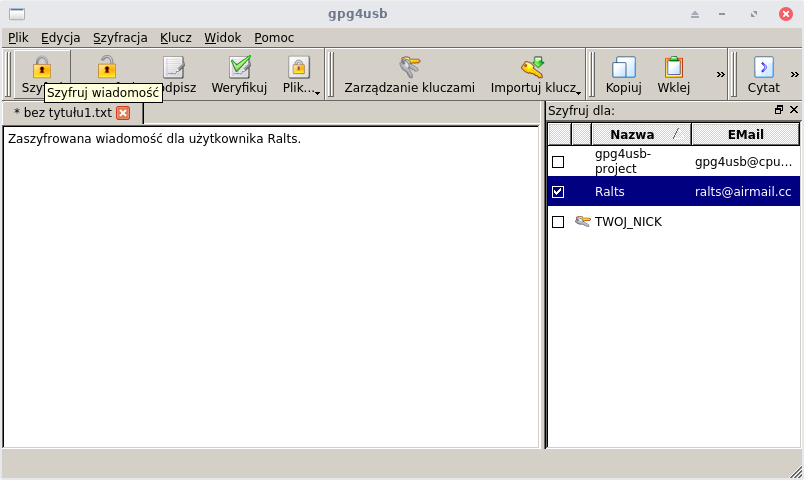Open window menu icon in title bar
Image resolution: width=804 pixels, height=480 pixels.
pyautogui.click(x=17, y=14)
